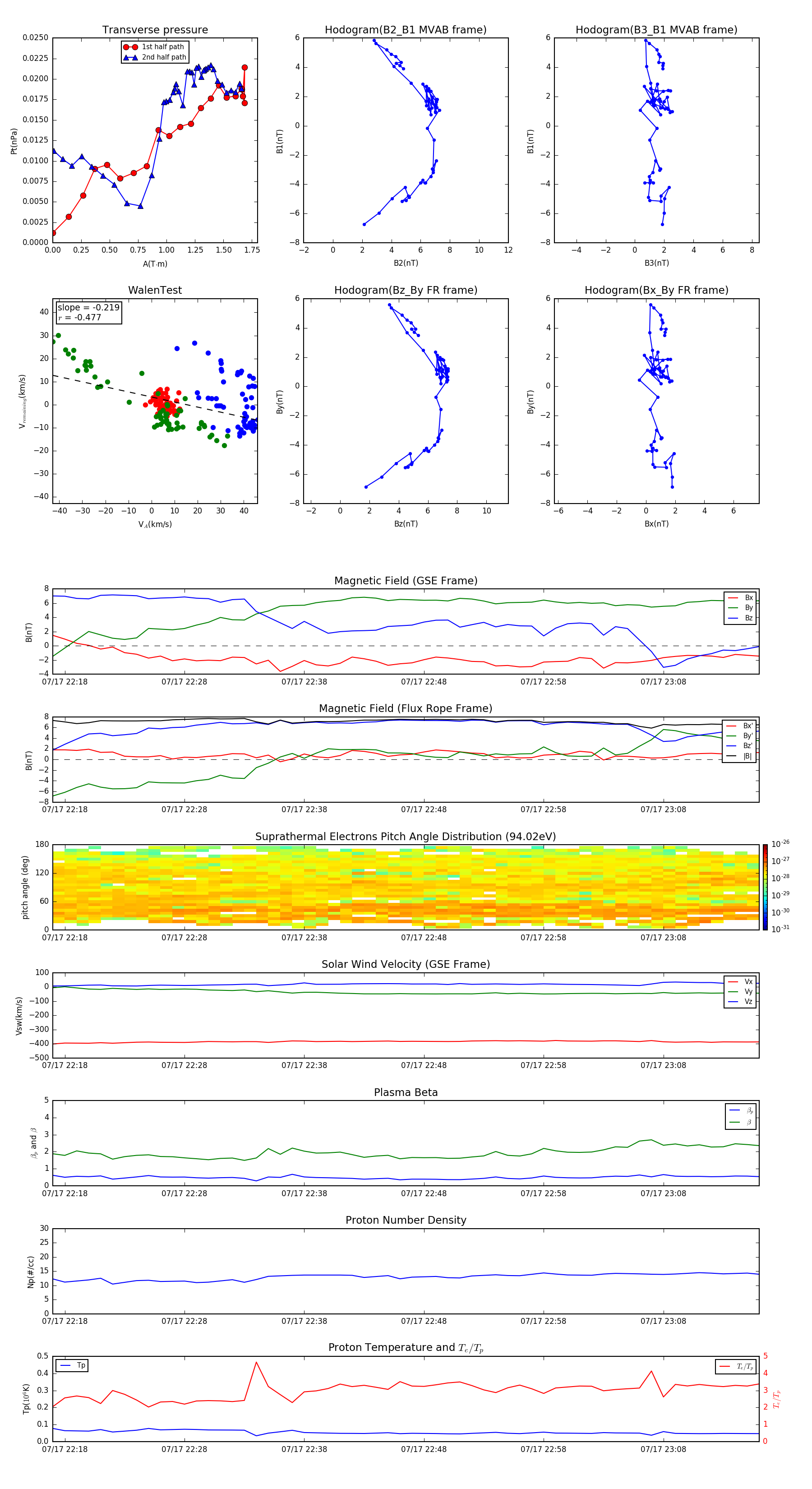The image size is (812, 1489).
Task: Select the Bz' legend entry in Flux Rope panel
Action: coord(740,746)
